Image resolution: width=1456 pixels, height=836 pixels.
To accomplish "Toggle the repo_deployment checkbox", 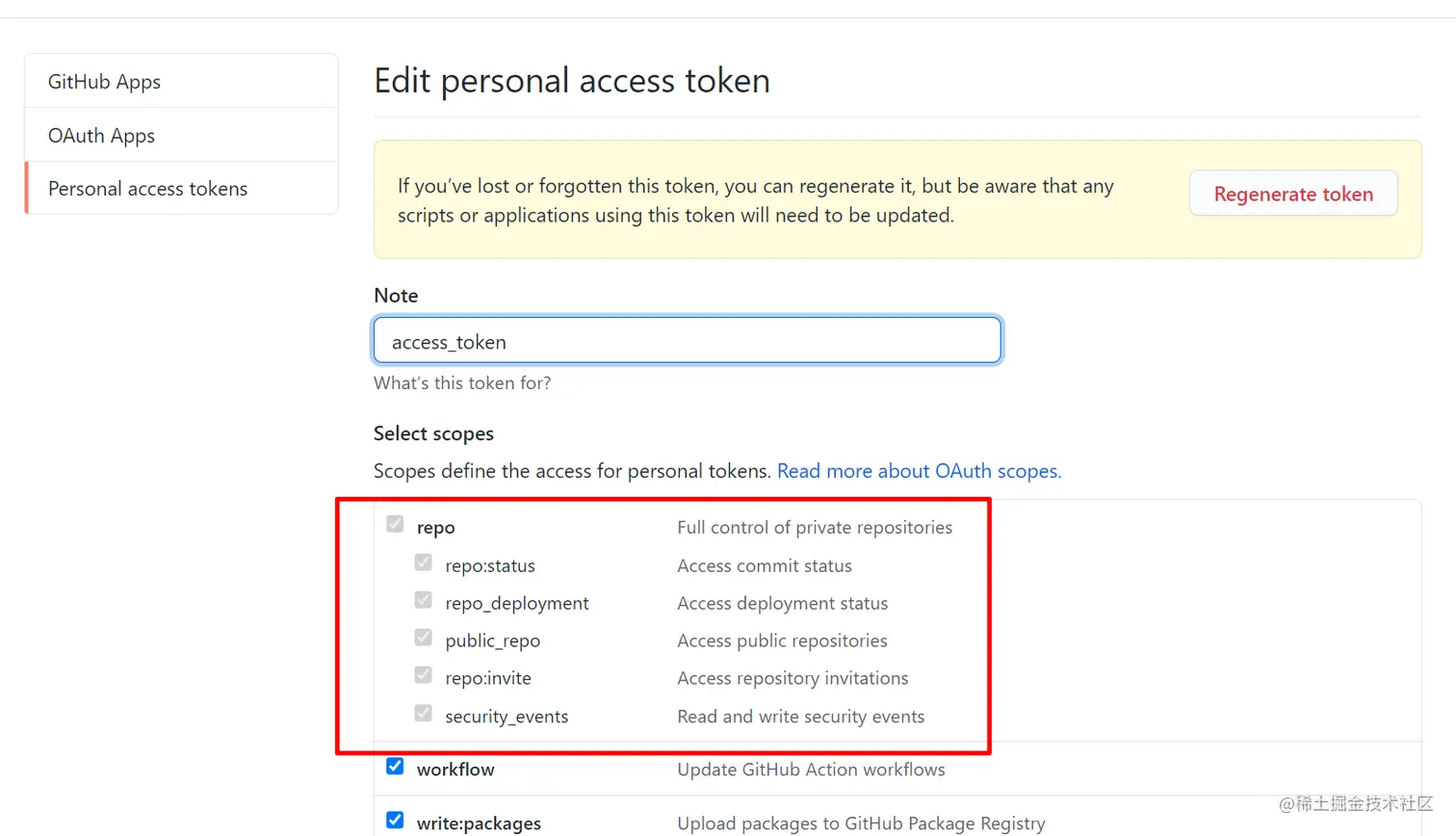I will [424, 600].
